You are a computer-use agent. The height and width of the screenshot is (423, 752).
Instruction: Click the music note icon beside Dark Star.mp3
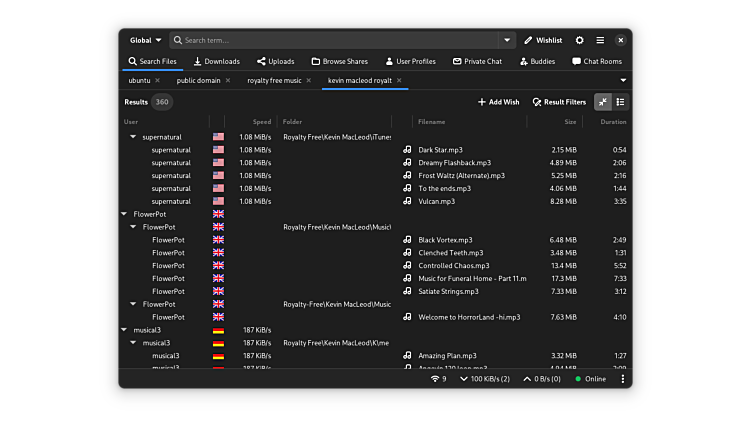pyautogui.click(x=407, y=150)
